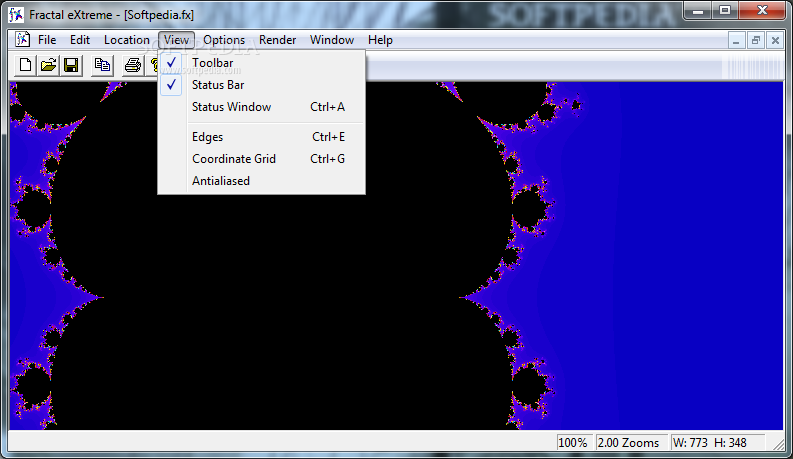Screen dimensions: 793x459
Task: Click the Copy toolbar icon
Action: [102, 65]
